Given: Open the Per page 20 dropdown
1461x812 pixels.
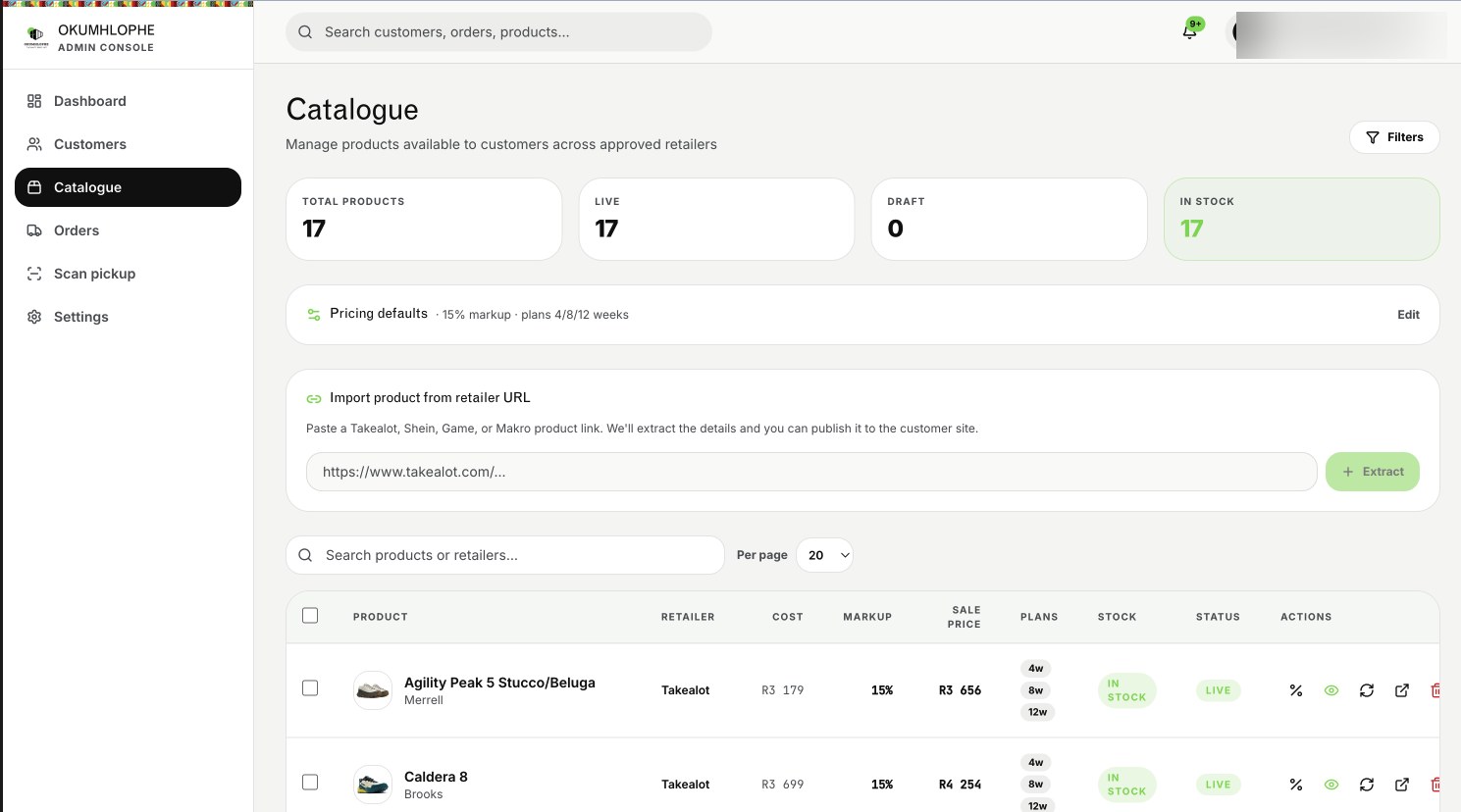Looking at the screenshot, I should pos(824,555).
